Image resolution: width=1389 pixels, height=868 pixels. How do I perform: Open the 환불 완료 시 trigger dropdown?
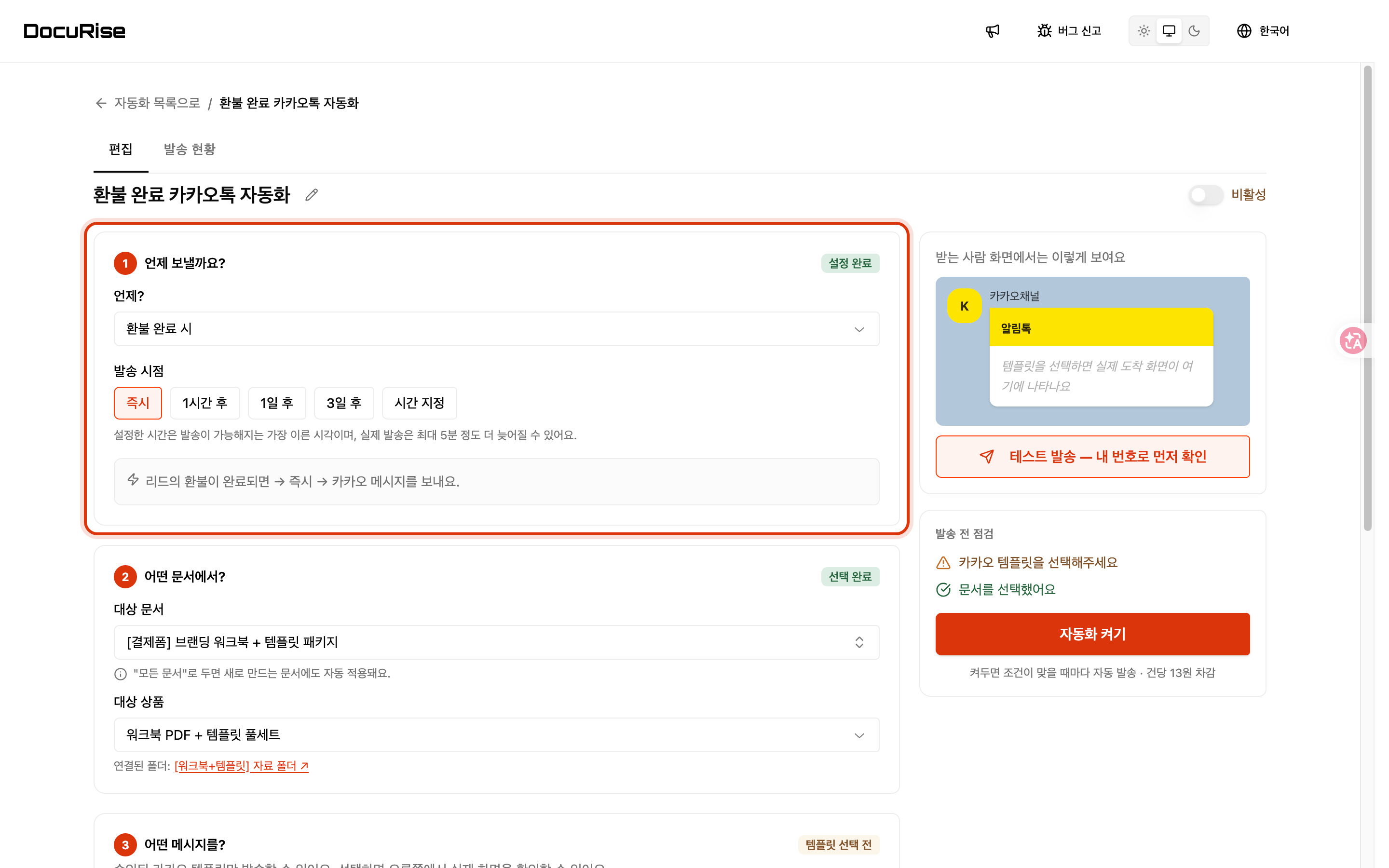pyautogui.click(x=496, y=329)
